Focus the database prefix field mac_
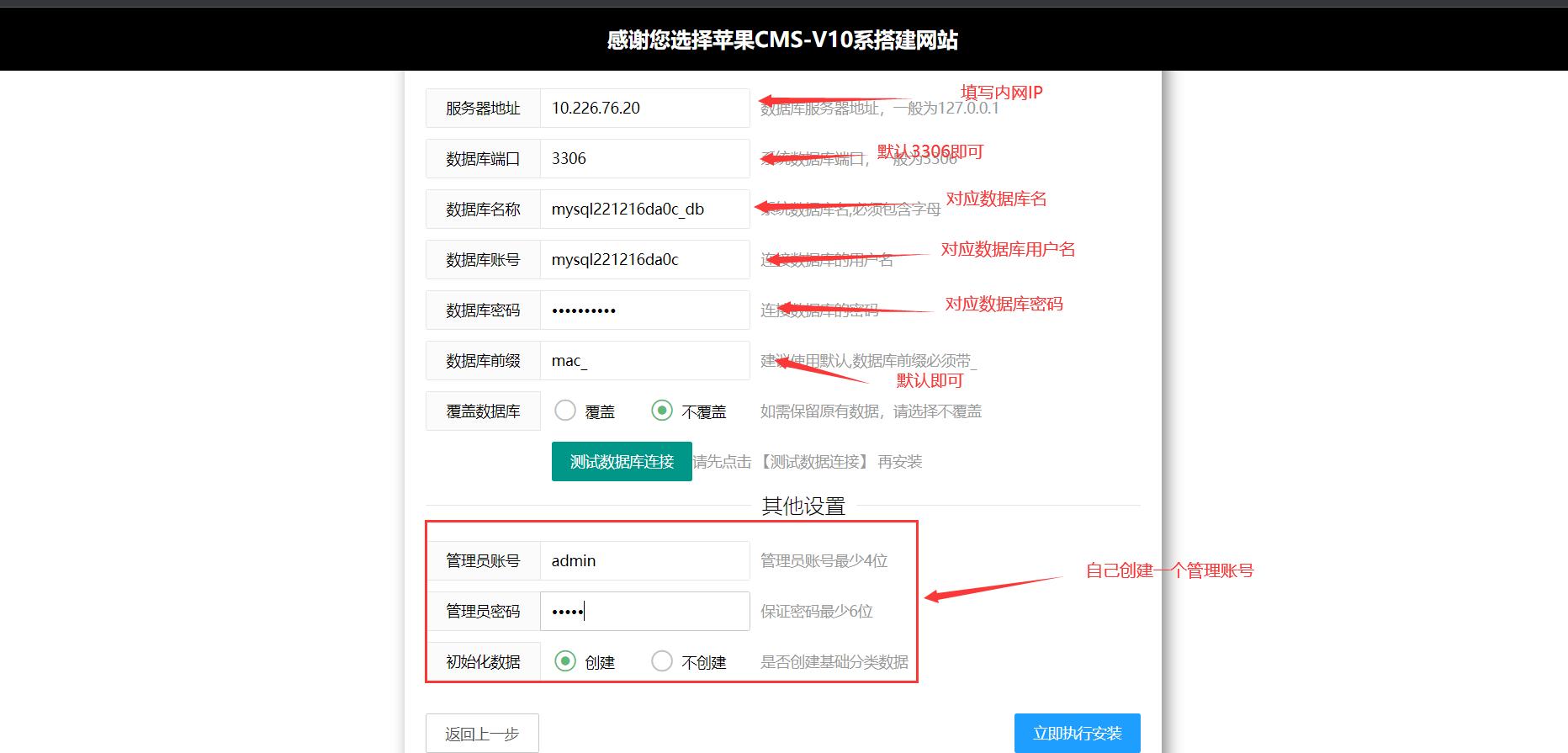The image size is (1568, 753). coord(644,360)
